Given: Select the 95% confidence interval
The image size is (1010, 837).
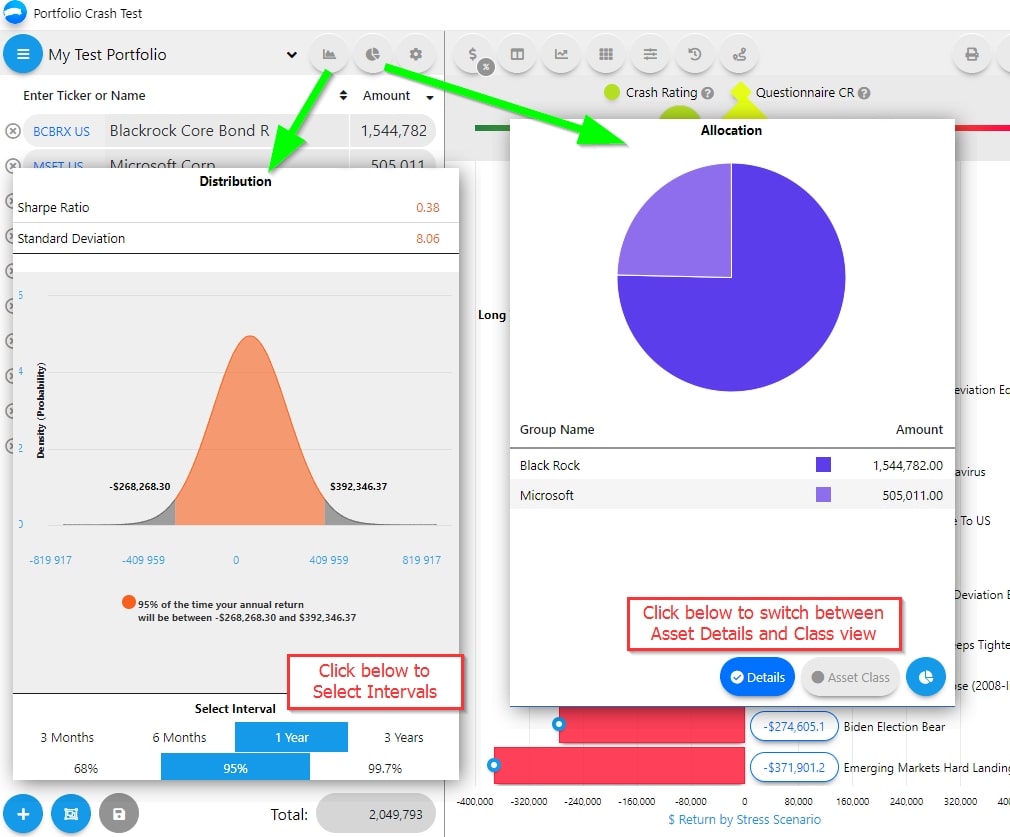Looking at the screenshot, I should 235,768.
